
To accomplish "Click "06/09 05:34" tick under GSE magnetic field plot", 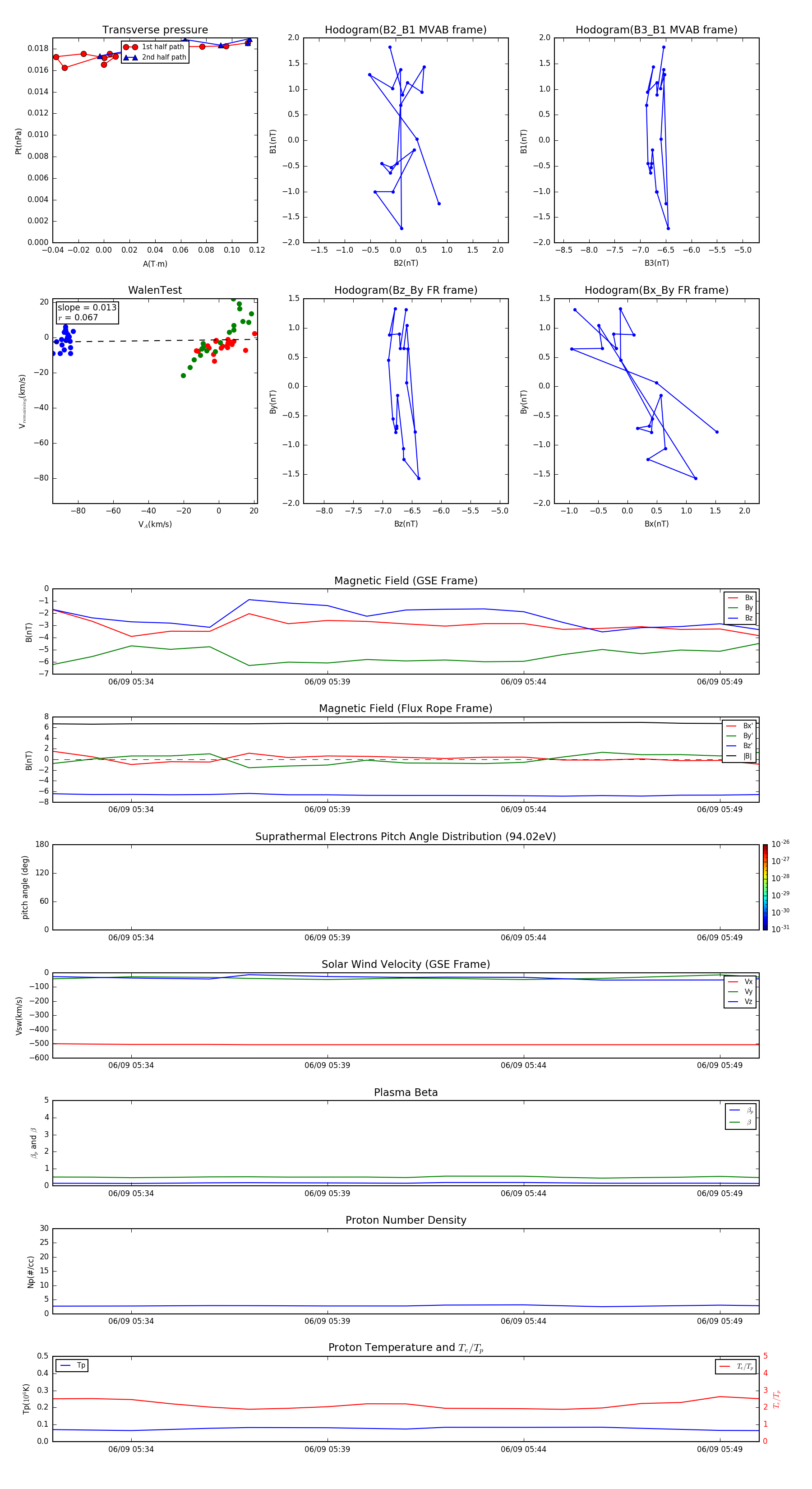I will 131,681.
